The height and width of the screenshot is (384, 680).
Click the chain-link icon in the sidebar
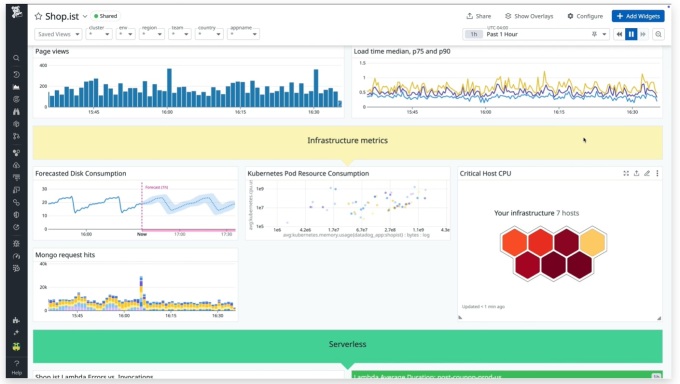coord(16,202)
